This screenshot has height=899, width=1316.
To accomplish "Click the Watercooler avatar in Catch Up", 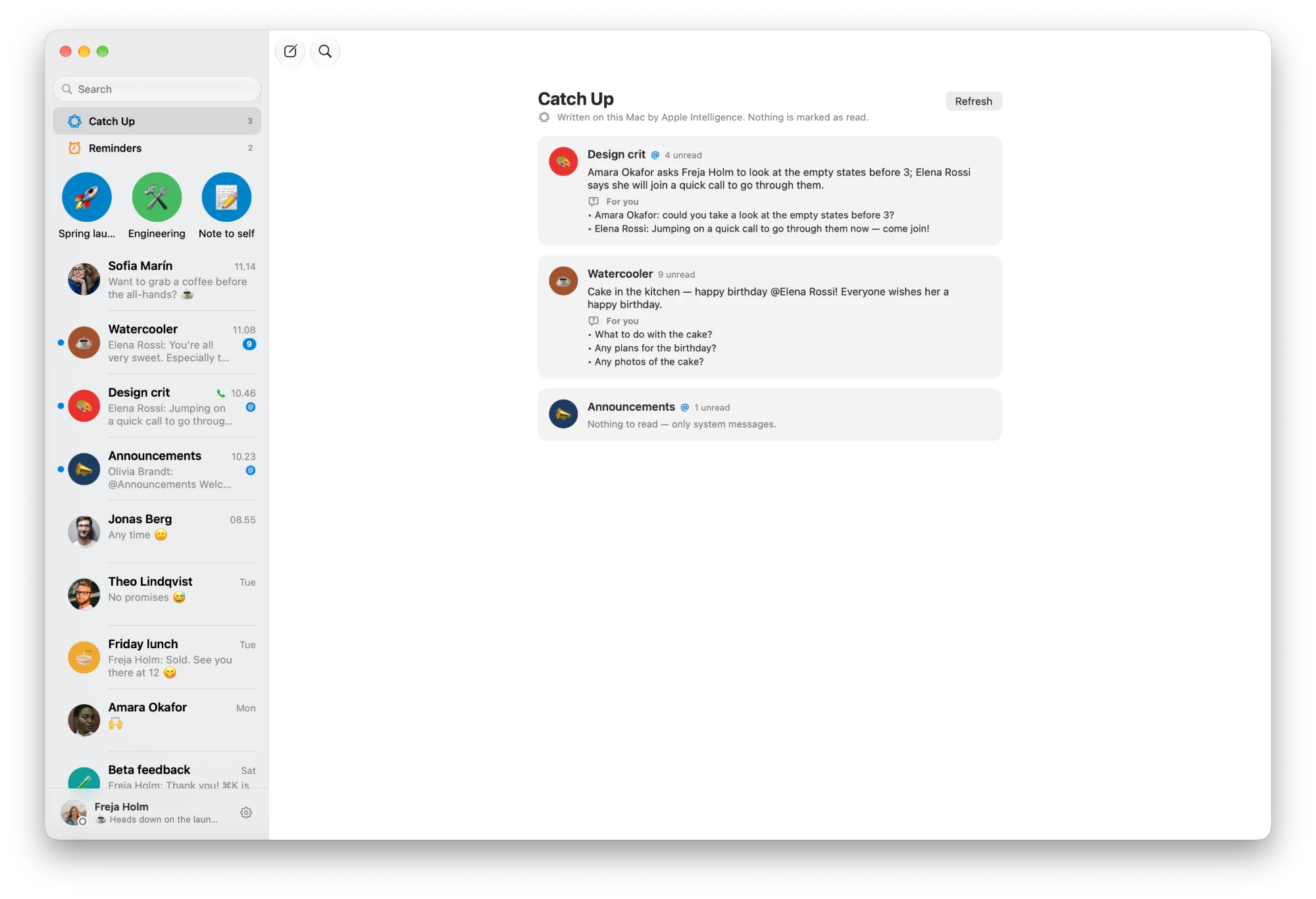I will tap(563, 281).
